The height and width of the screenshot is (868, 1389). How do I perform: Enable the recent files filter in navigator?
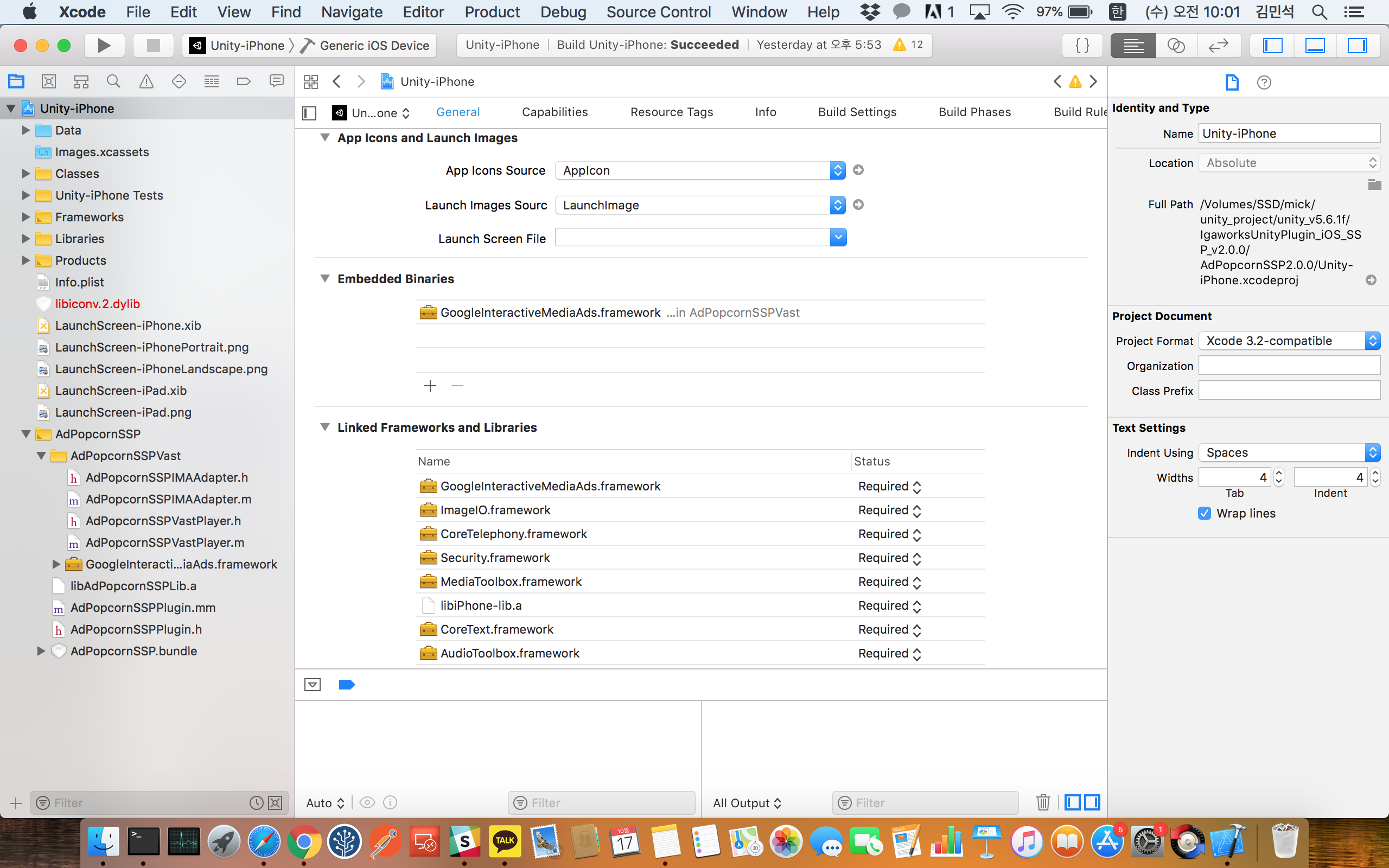point(256,802)
